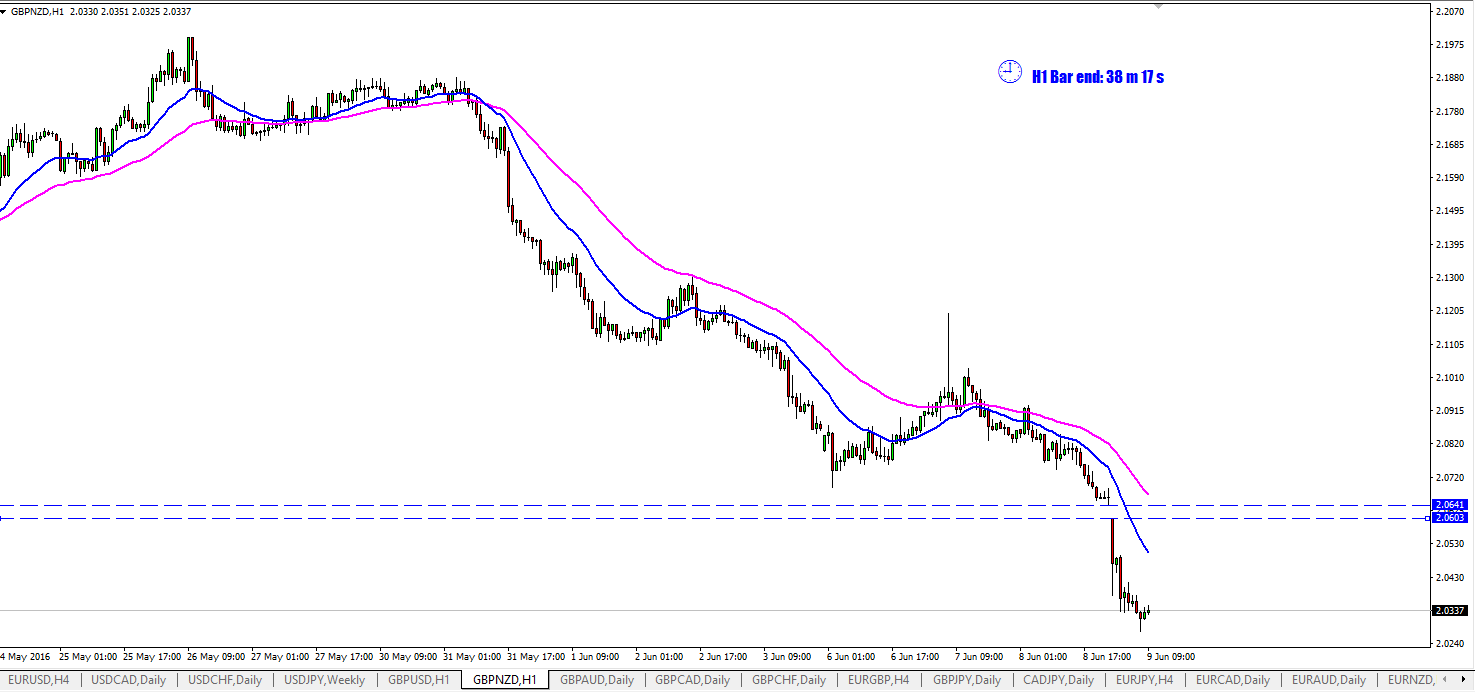
Task: Click the 26 May 09:00 time axis label
Action: (x=215, y=657)
